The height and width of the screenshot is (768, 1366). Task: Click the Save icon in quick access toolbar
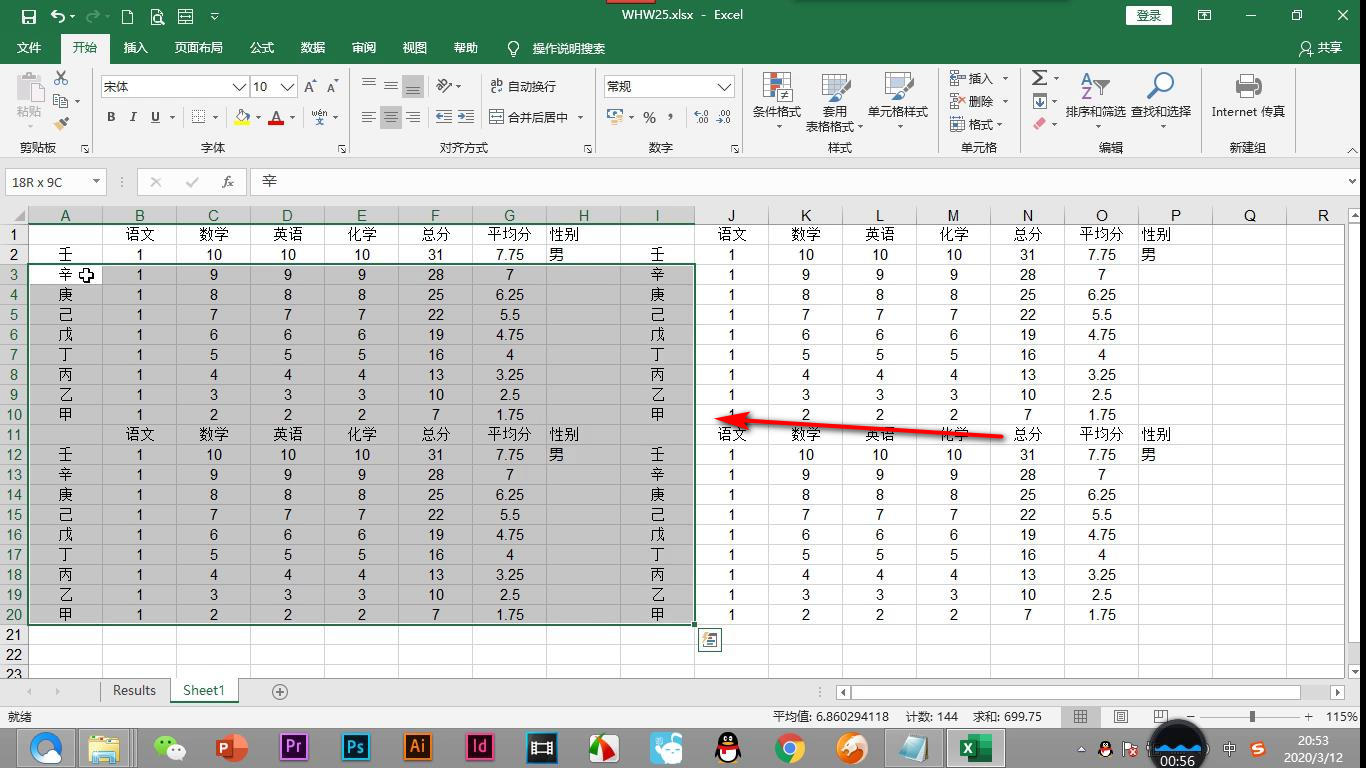(28, 16)
